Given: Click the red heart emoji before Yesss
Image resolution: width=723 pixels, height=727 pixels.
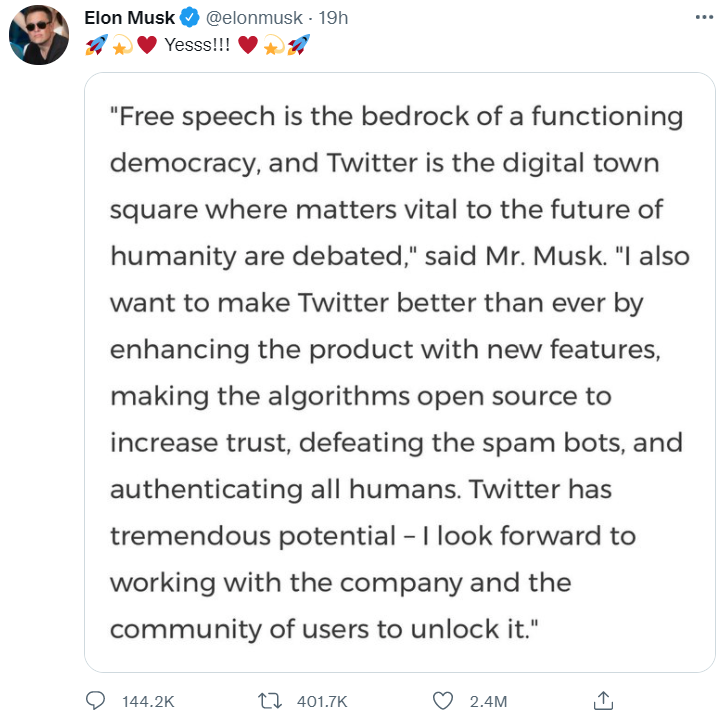Looking at the screenshot, I should 147,45.
